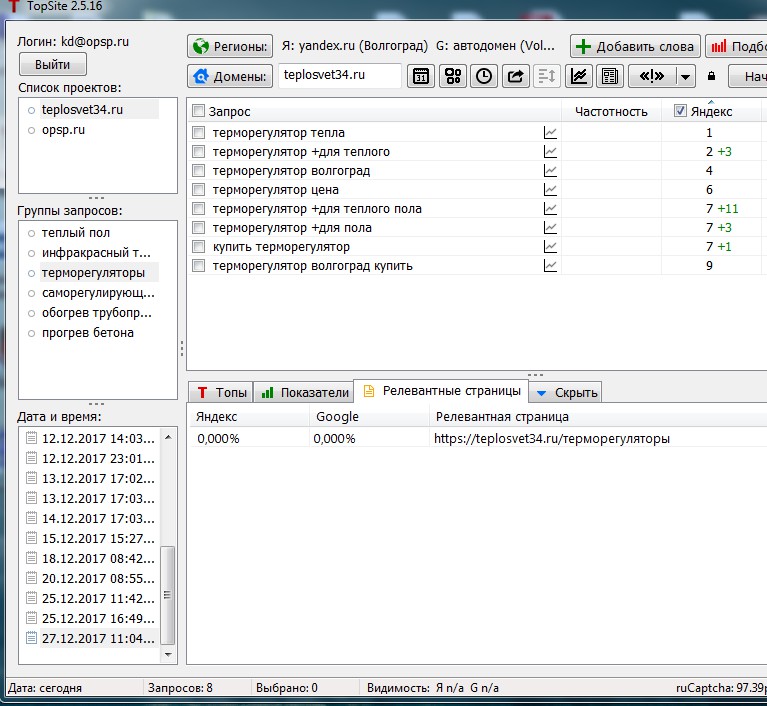Viewport: 767px width, 706px height.
Task: Check the 'терморегулятор +для теплого' row checkbox
Action: [198, 152]
